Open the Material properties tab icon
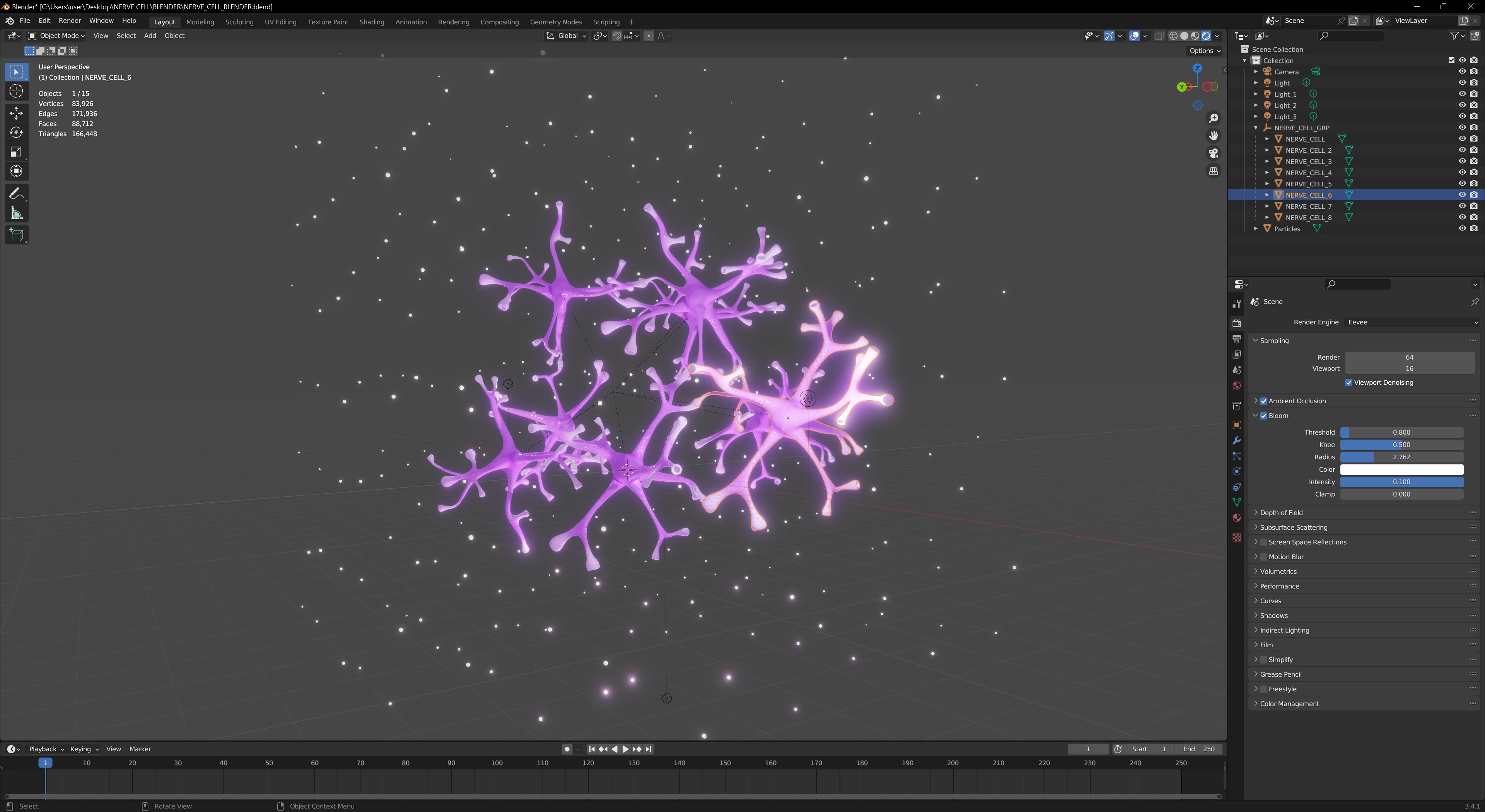Screen dimensions: 1485x812 [1236, 518]
